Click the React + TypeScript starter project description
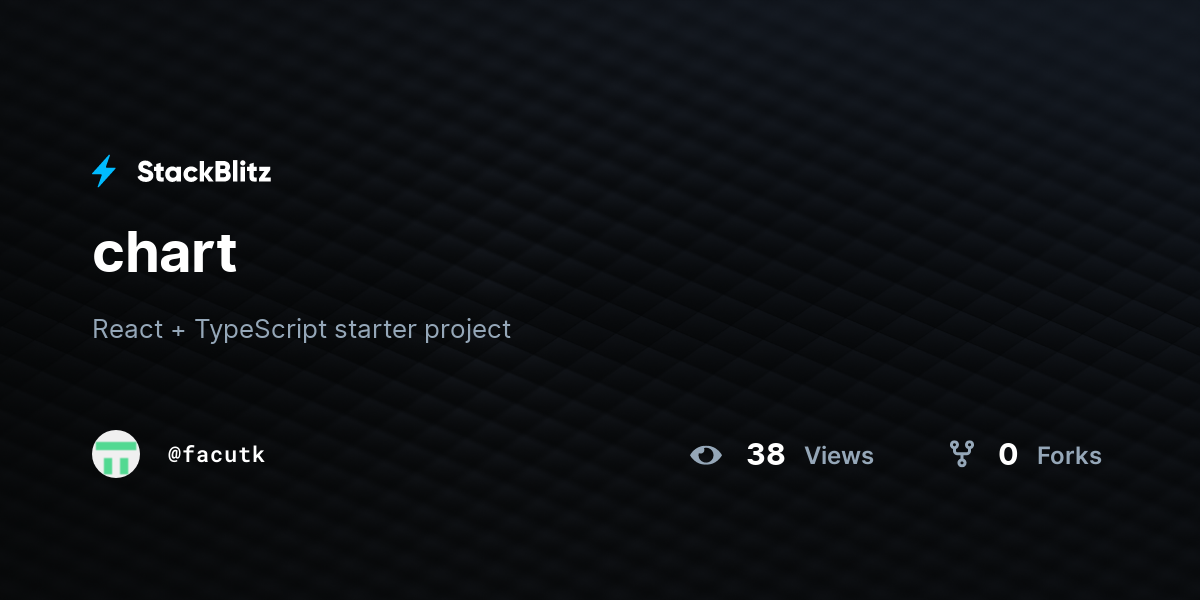The height and width of the screenshot is (600, 1200). click(301, 329)
